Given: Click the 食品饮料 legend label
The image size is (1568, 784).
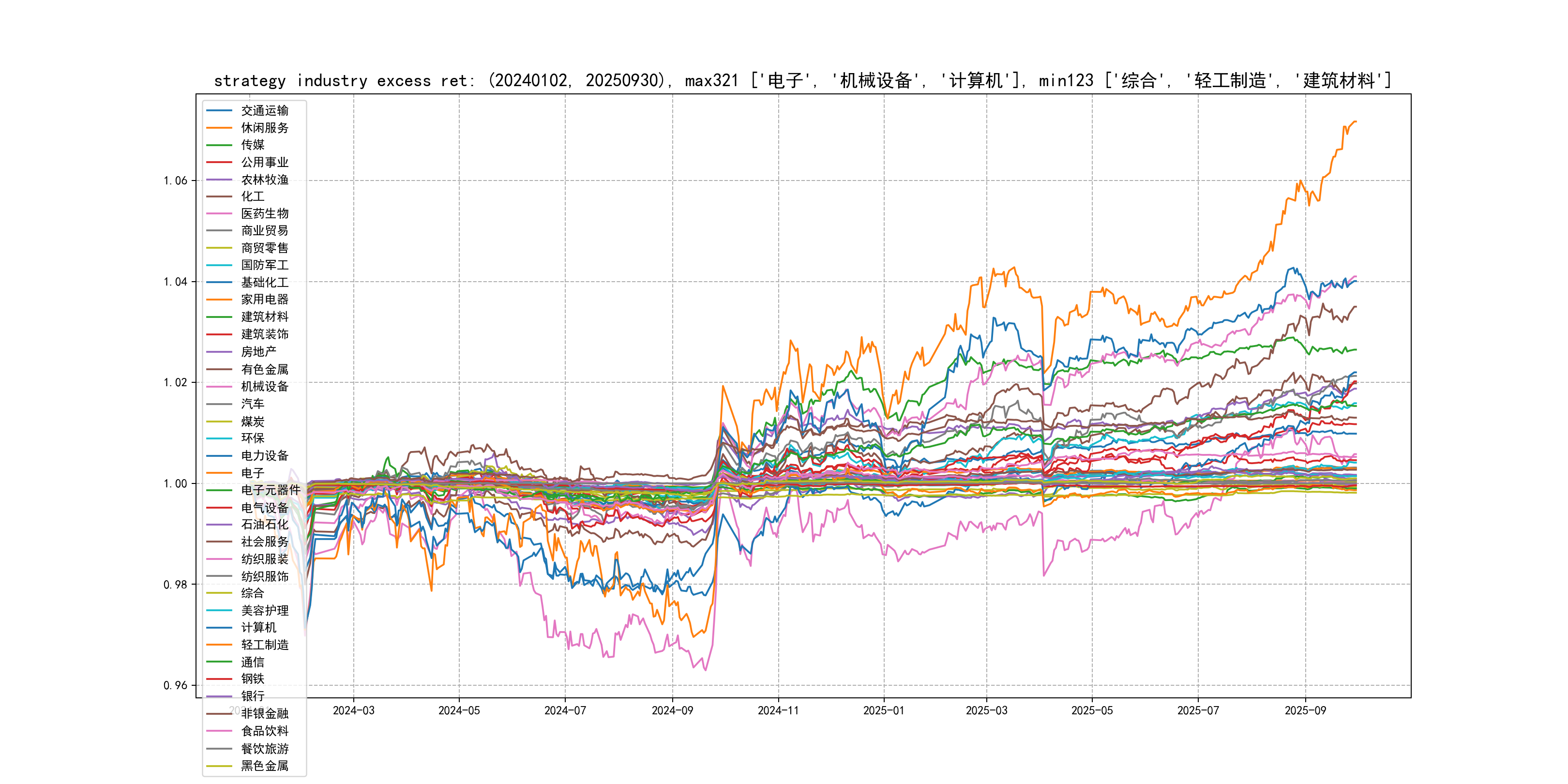Looking at the screenshot, I should click(x=264, y=731).
